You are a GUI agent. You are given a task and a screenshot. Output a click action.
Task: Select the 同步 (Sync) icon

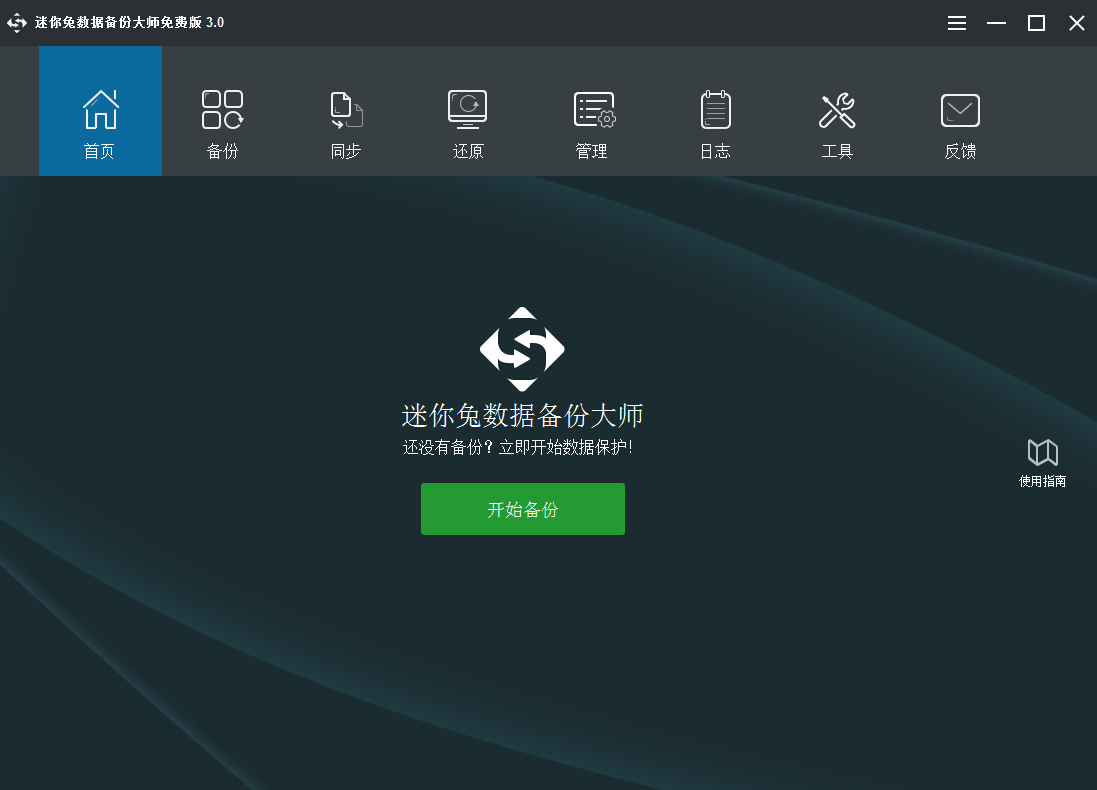345,108
